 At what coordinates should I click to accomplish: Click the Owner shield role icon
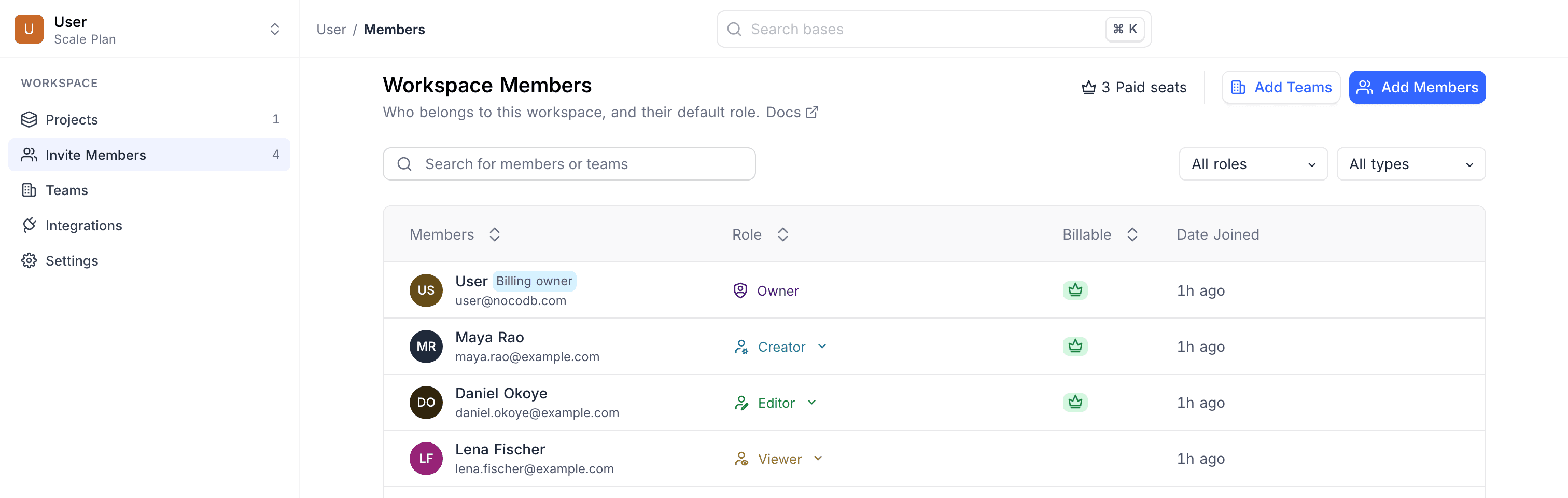point(740,290)
